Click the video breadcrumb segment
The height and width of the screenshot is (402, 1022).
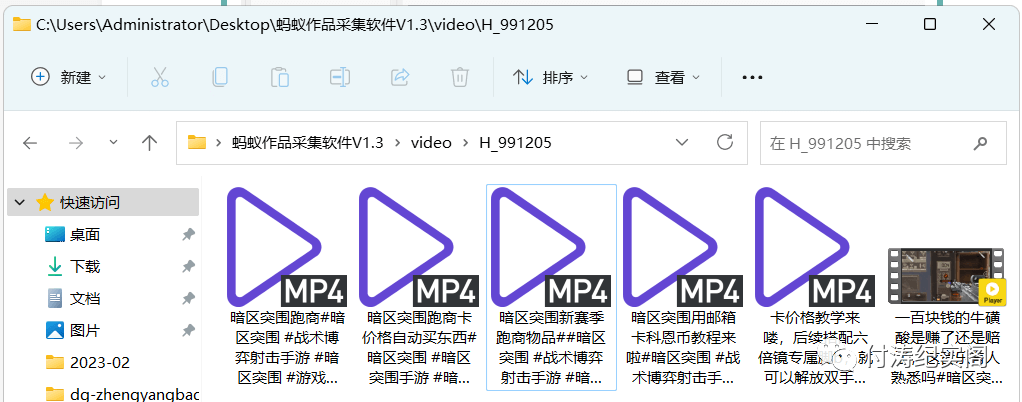pyautogui.click(x=431, y=142)
